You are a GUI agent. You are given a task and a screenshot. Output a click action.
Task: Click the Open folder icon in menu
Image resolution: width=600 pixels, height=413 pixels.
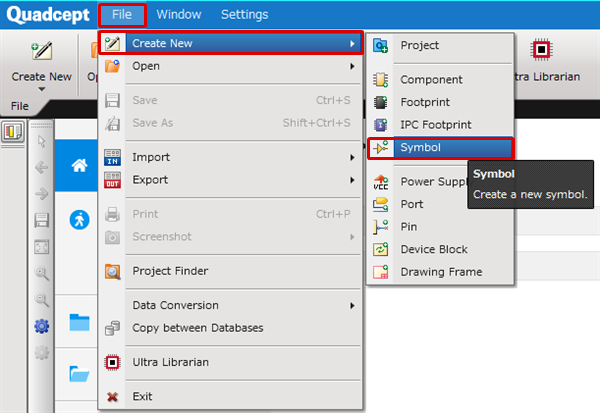click(112, 66)
